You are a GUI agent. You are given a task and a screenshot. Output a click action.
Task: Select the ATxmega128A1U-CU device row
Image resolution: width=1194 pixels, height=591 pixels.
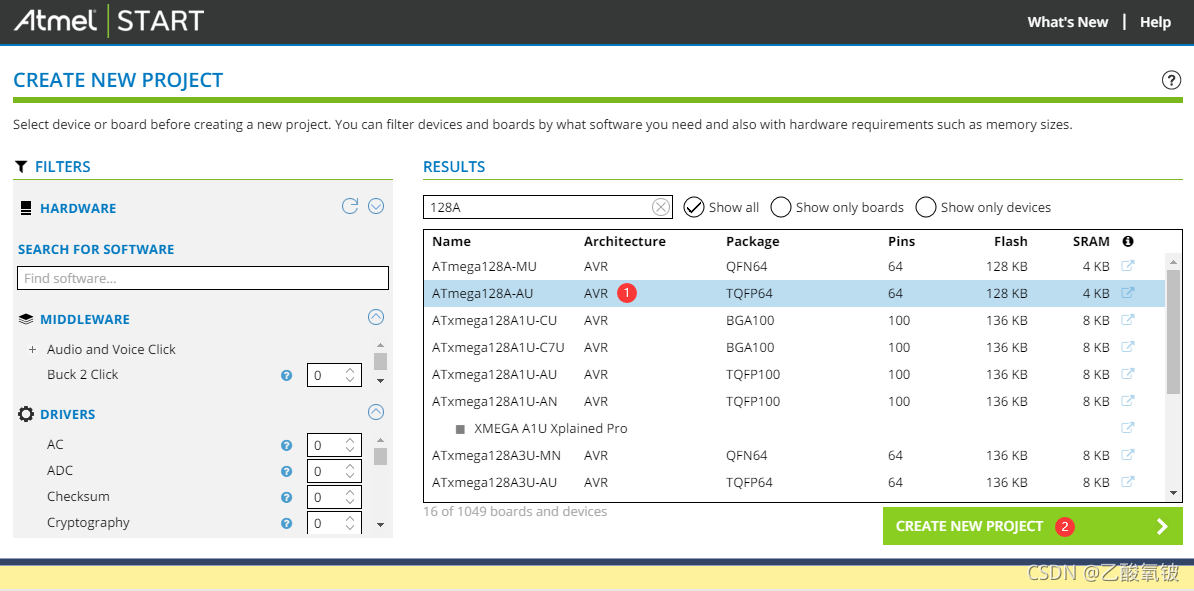(x=794, y=321)
